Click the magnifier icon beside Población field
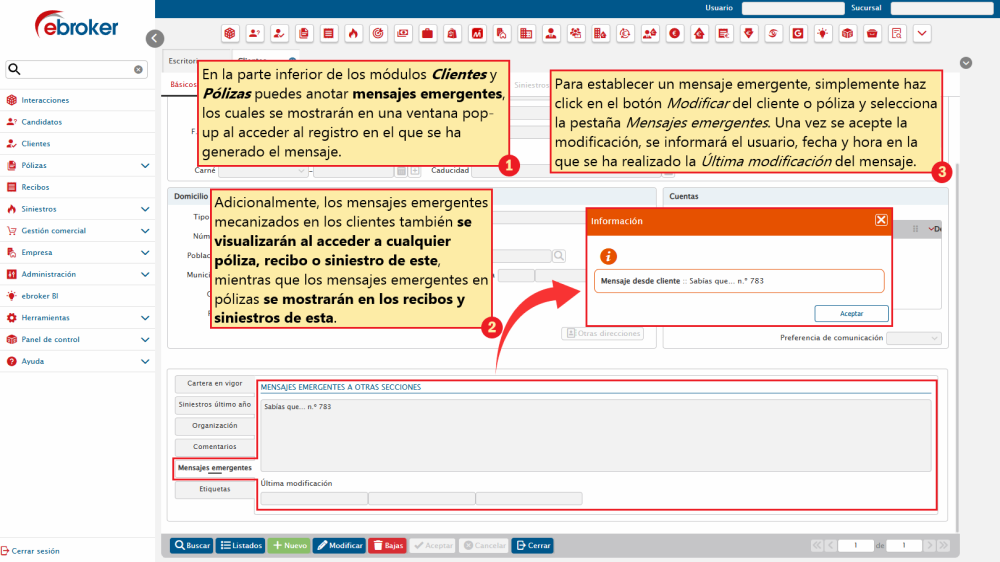 [559, 256]
